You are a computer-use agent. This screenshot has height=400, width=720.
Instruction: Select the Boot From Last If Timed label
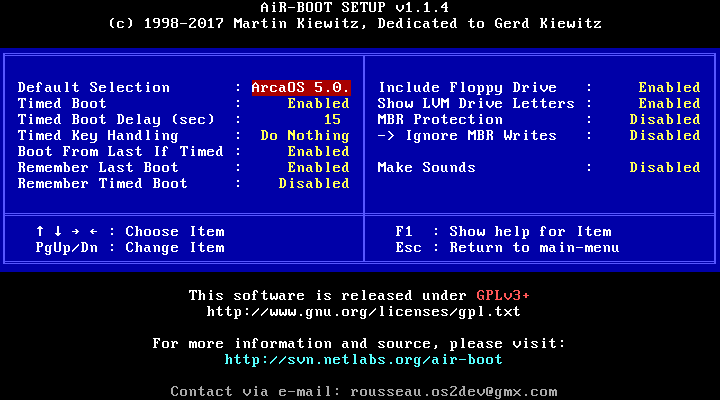pos(120,152)
